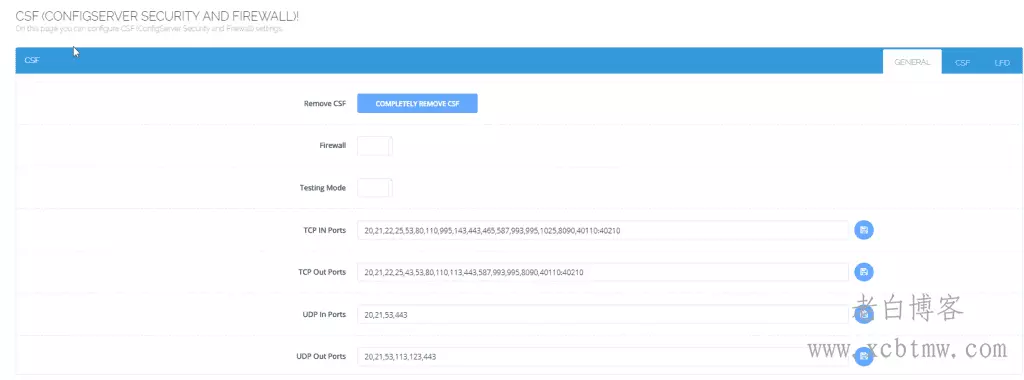The width and height of the screenshot is (1024, 380).
Task: Click the Completely Remove CSF button
Action: point(417,103)
